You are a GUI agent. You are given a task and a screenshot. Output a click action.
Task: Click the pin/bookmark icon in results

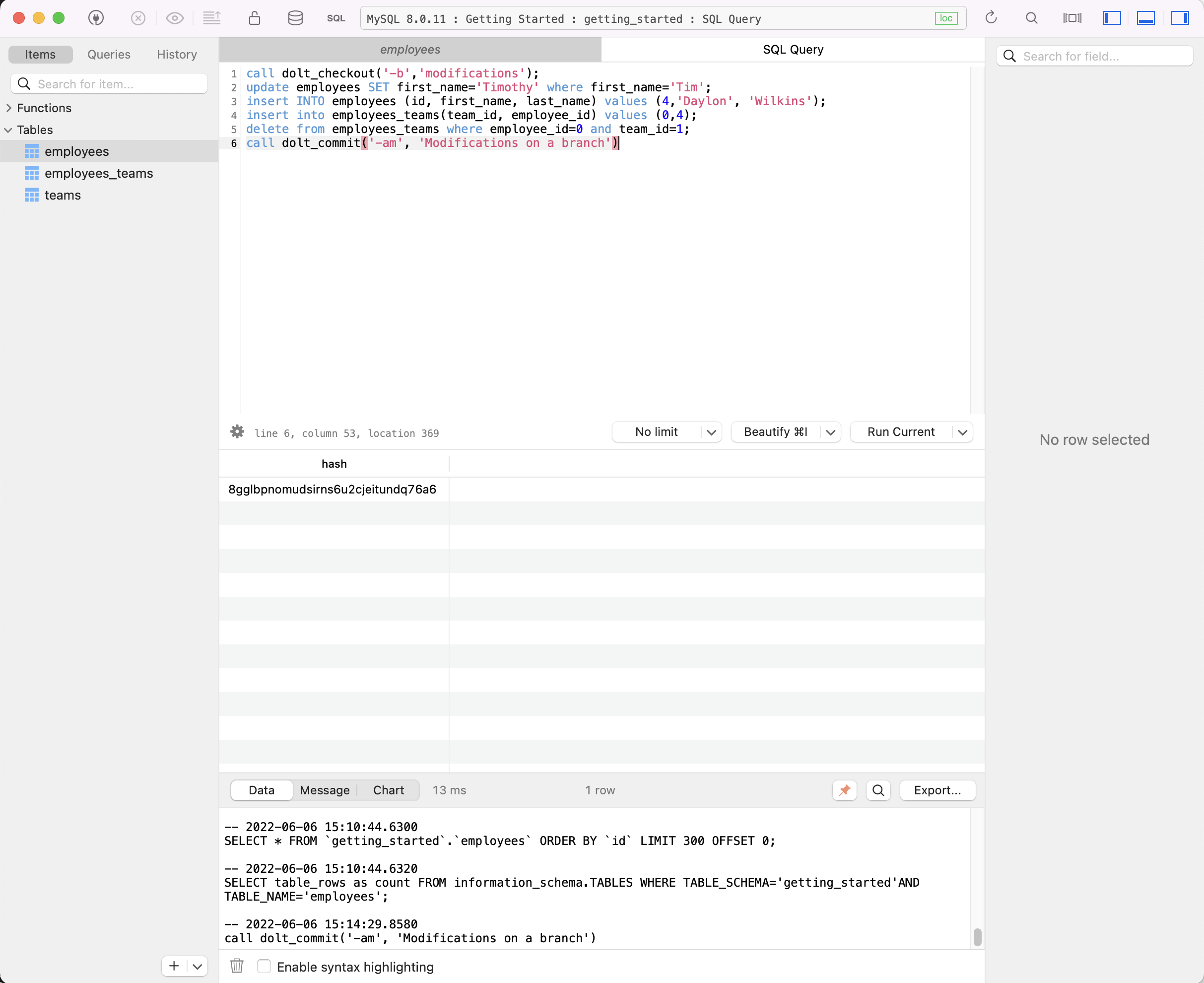point(845,790)
